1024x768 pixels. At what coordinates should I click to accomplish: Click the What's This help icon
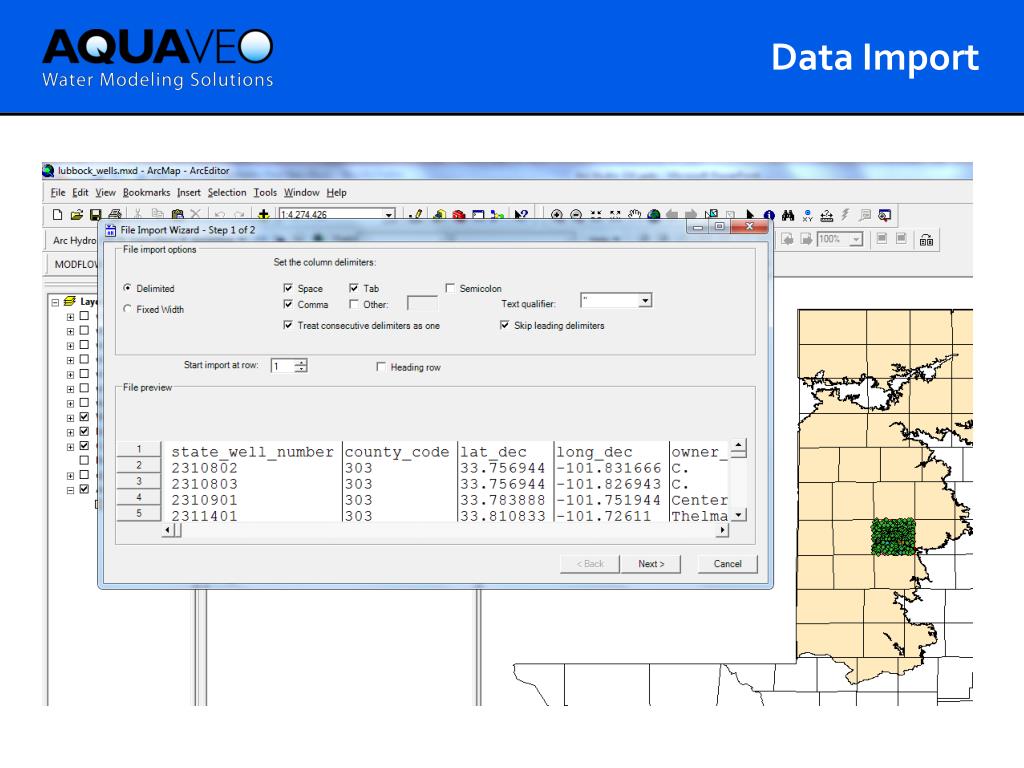520,214
